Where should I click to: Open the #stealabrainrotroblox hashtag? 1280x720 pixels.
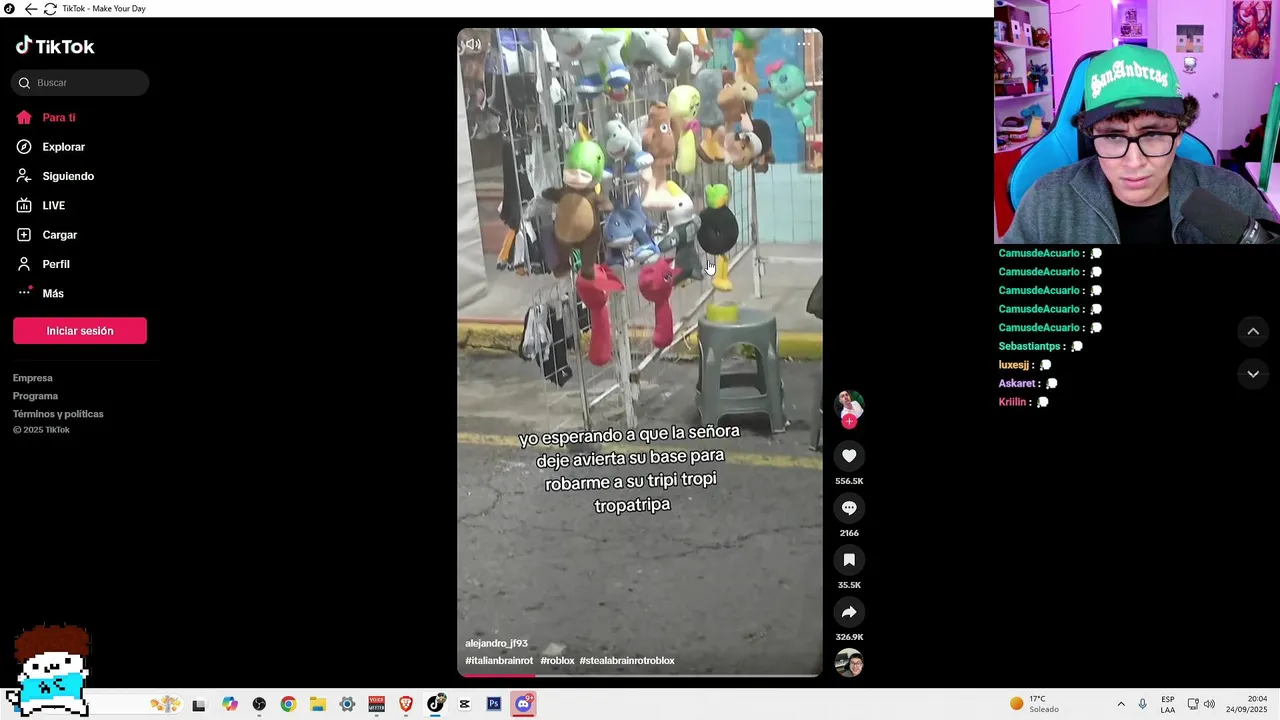click(x=627, y=661)
